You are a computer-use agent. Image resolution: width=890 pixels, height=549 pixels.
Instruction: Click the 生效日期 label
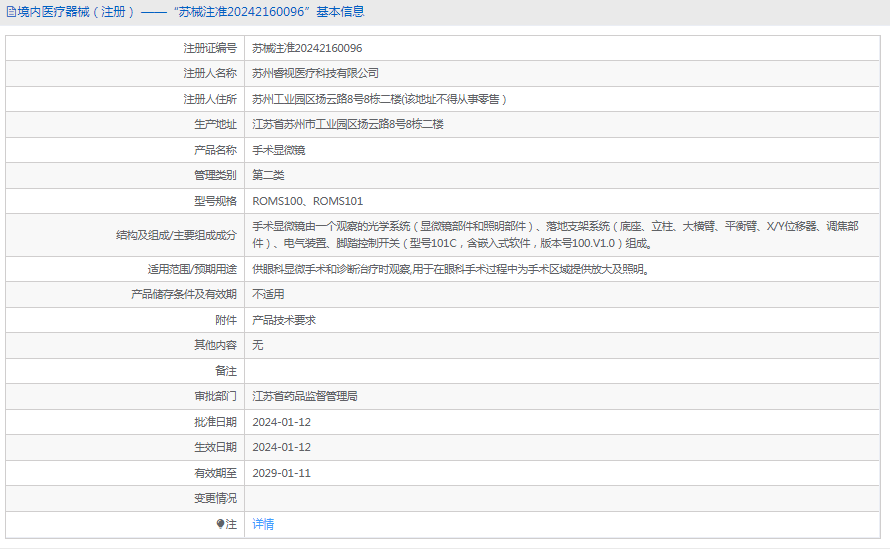pos(215,447)
